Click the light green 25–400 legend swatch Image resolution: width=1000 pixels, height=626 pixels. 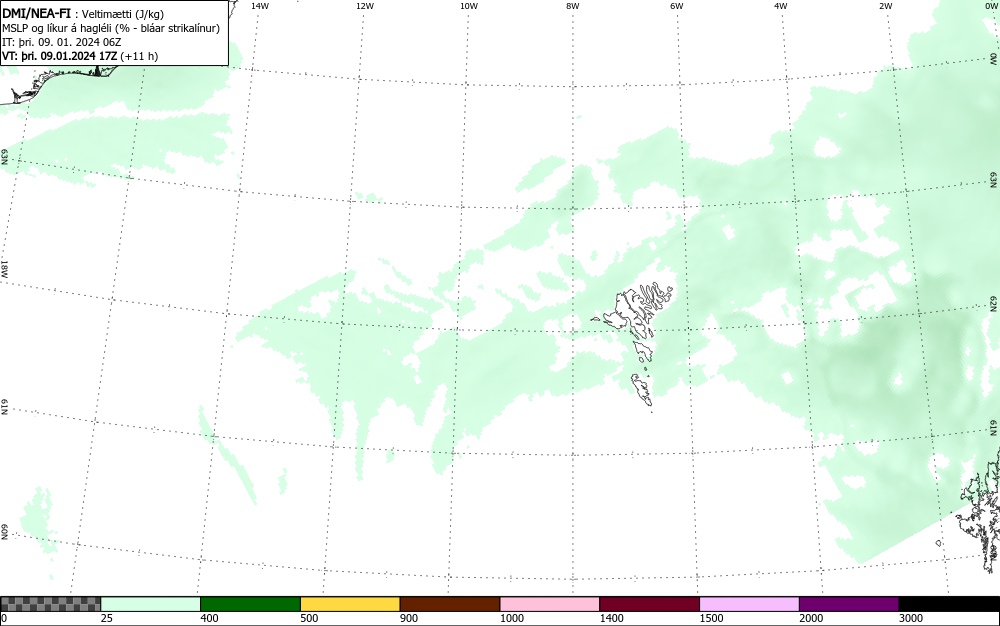click(151, 604)
